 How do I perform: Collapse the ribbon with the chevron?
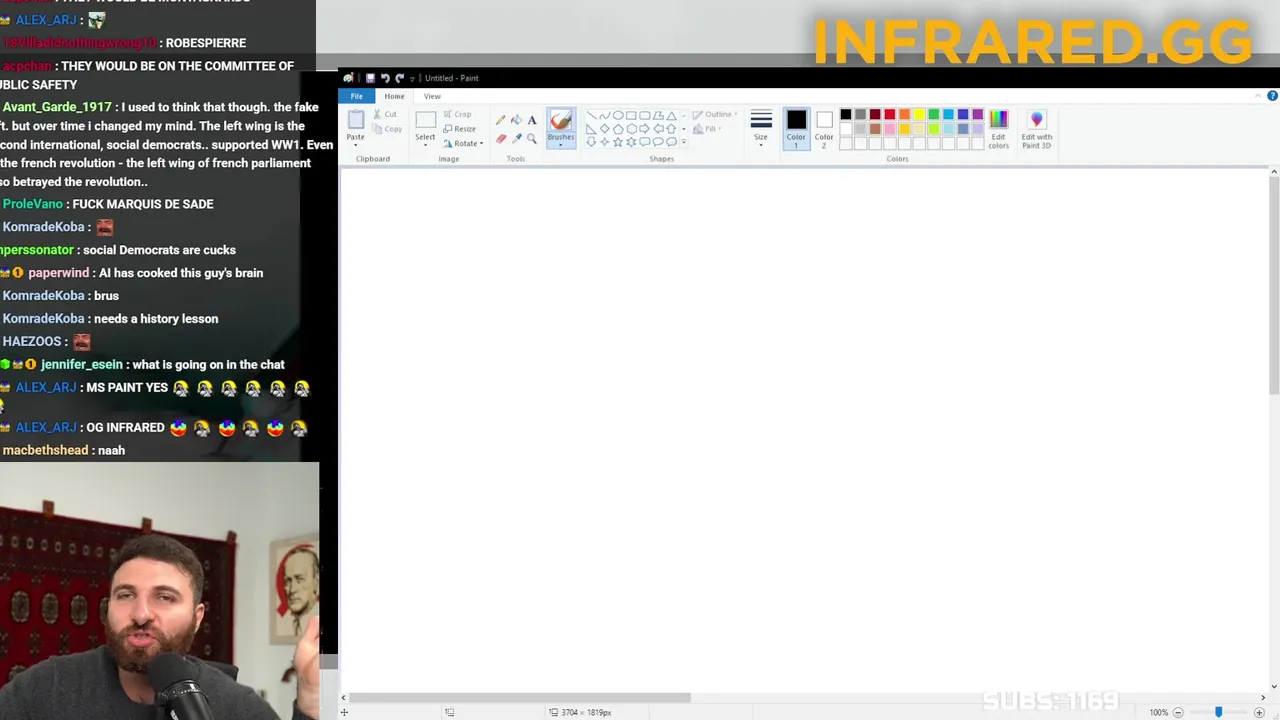[x=1257, y=96]
